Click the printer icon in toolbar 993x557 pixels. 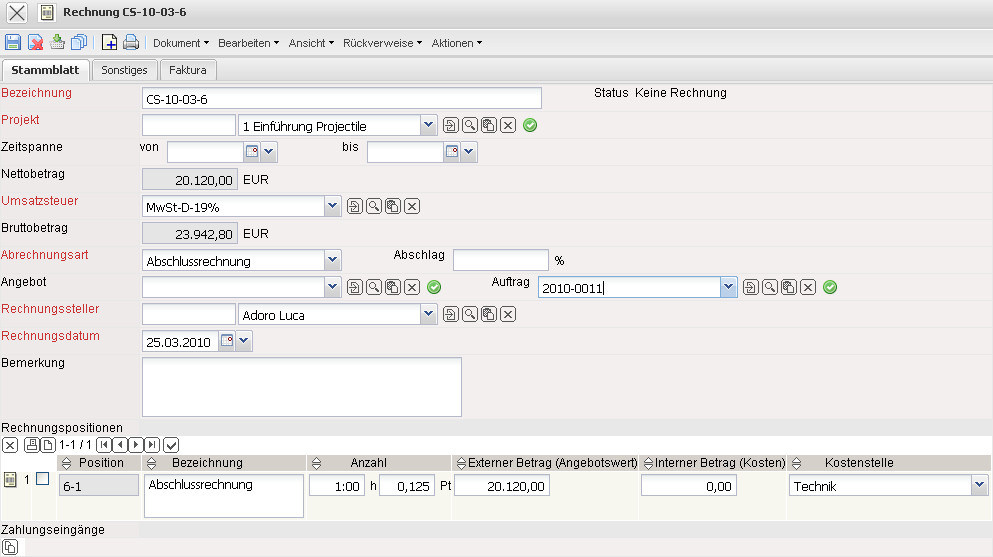tap(131, 43)
